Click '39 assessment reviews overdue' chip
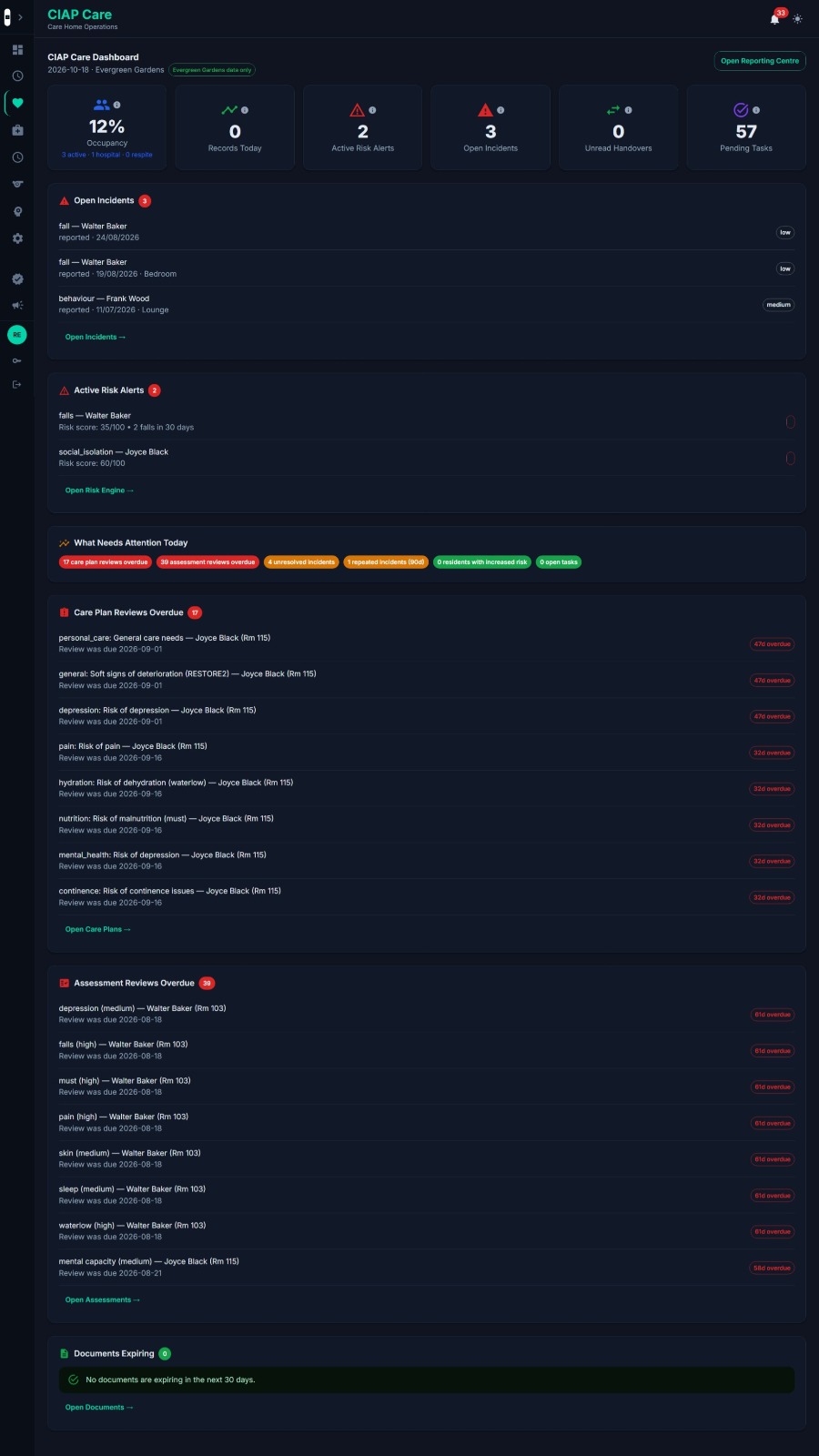This screenshot has width=819, height=1456. point(207,562)
